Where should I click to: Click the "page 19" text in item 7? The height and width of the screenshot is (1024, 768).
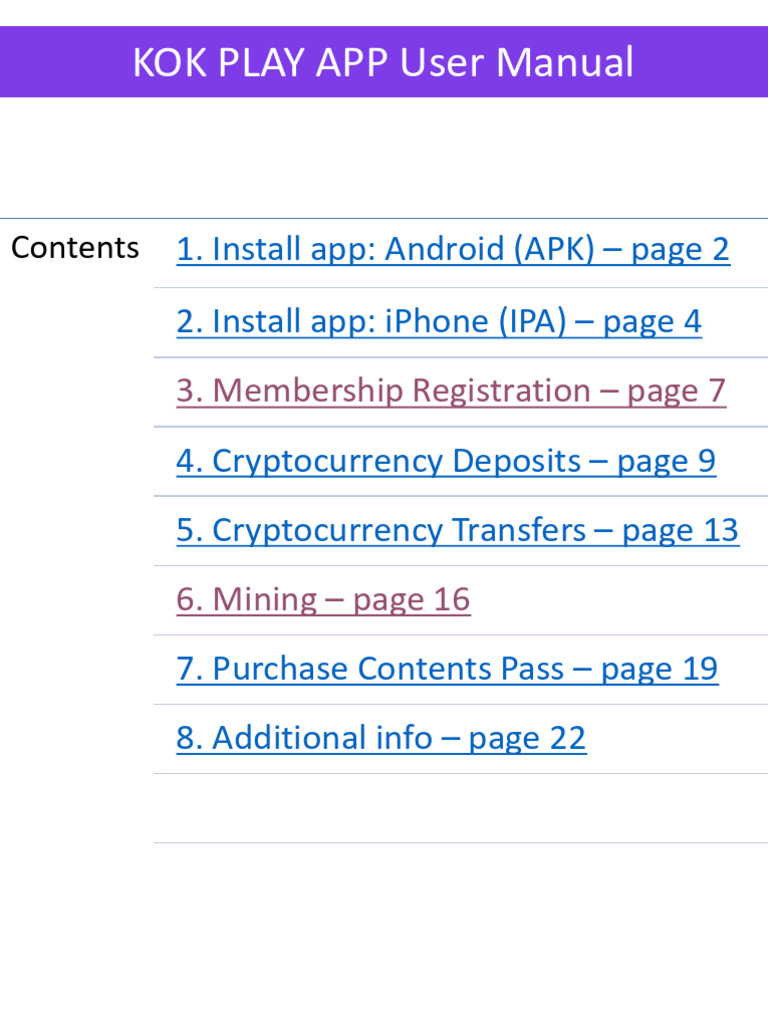click(659, 669)
